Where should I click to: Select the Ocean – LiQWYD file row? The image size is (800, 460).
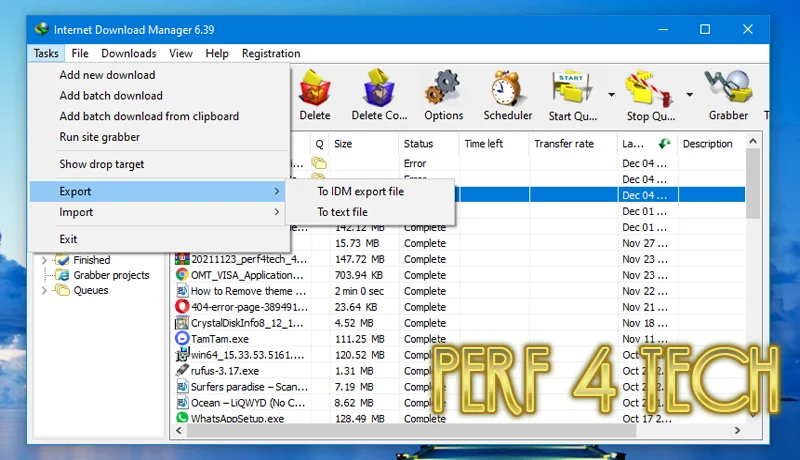tap(247, 402)
